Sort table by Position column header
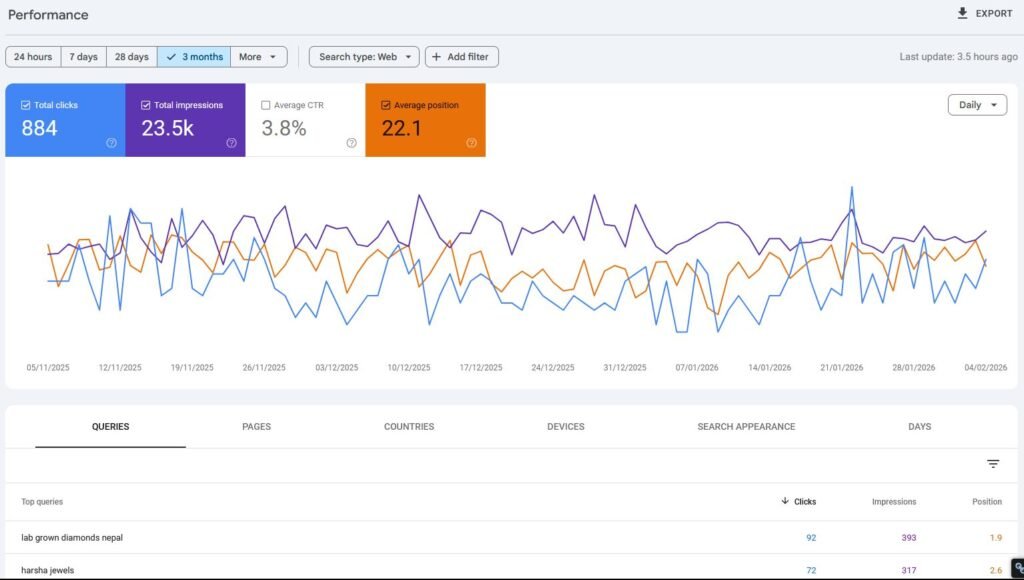This screenshot has width=1024, height=580. tap(987, 502)
